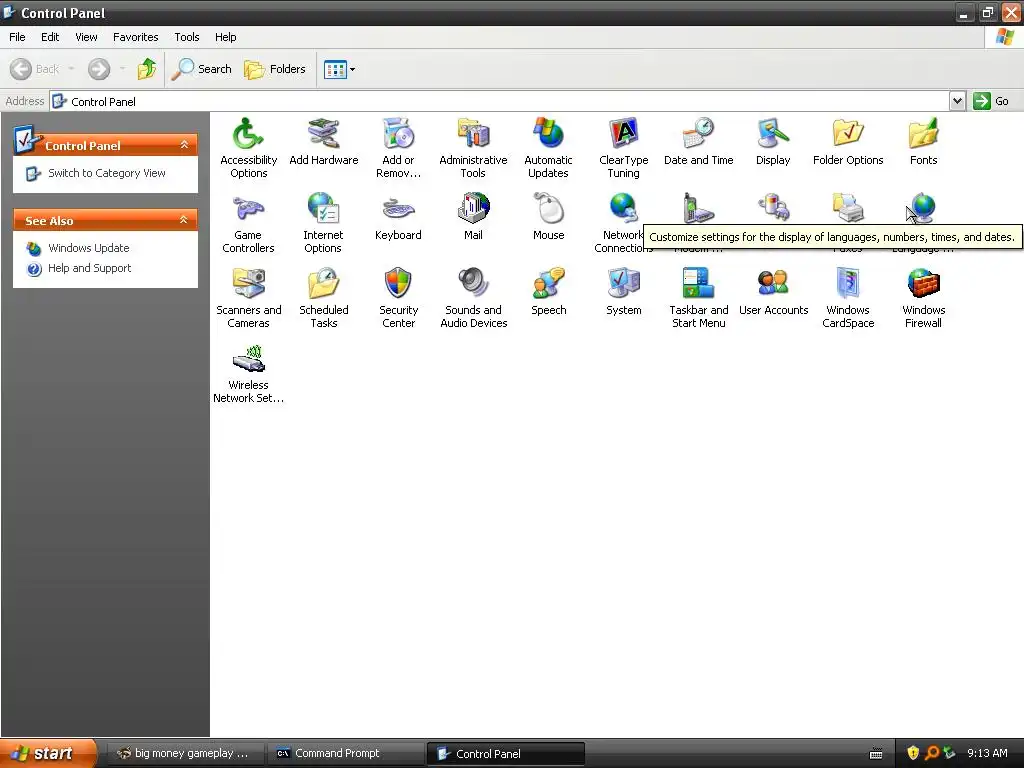Open Keyboard settings
The image size is (1024, 768).
coord(398,217)
